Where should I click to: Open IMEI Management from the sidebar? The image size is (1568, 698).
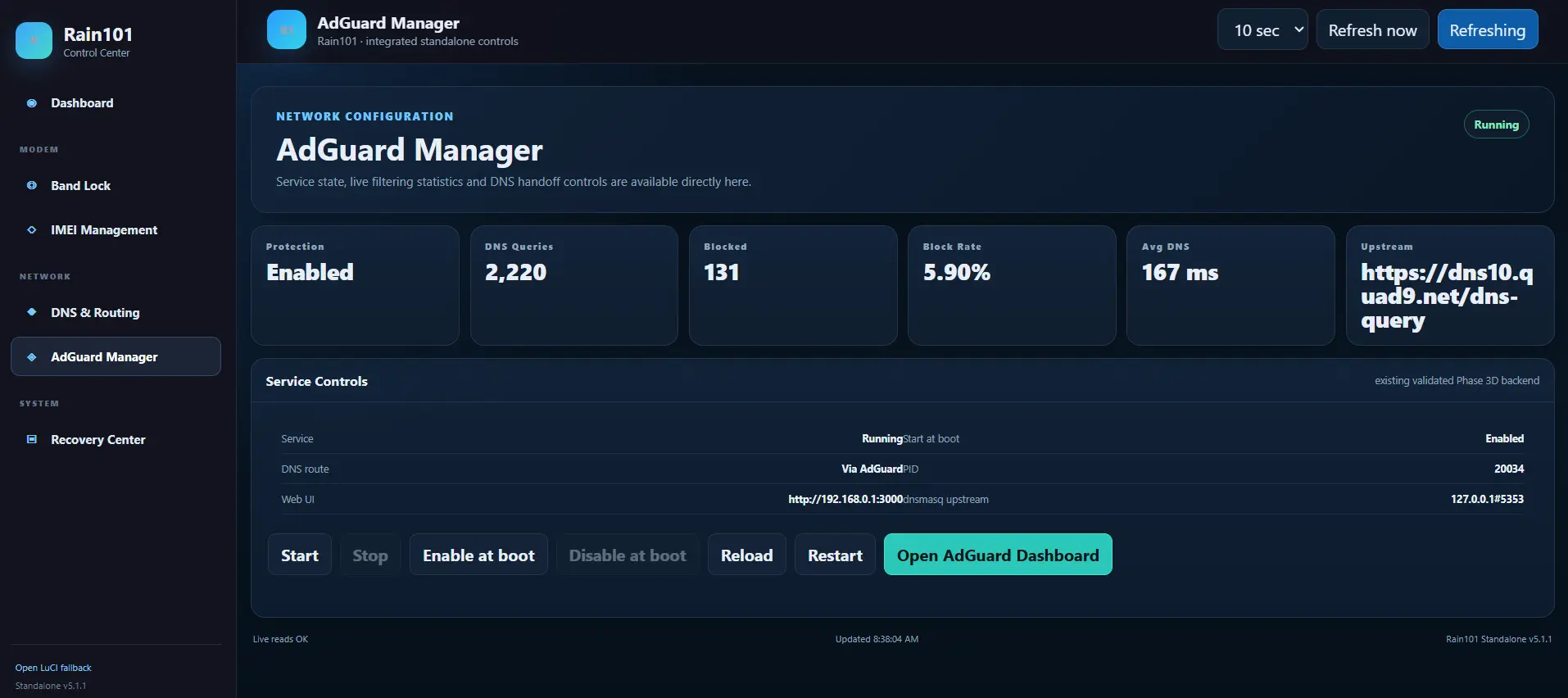click(116, 230)
